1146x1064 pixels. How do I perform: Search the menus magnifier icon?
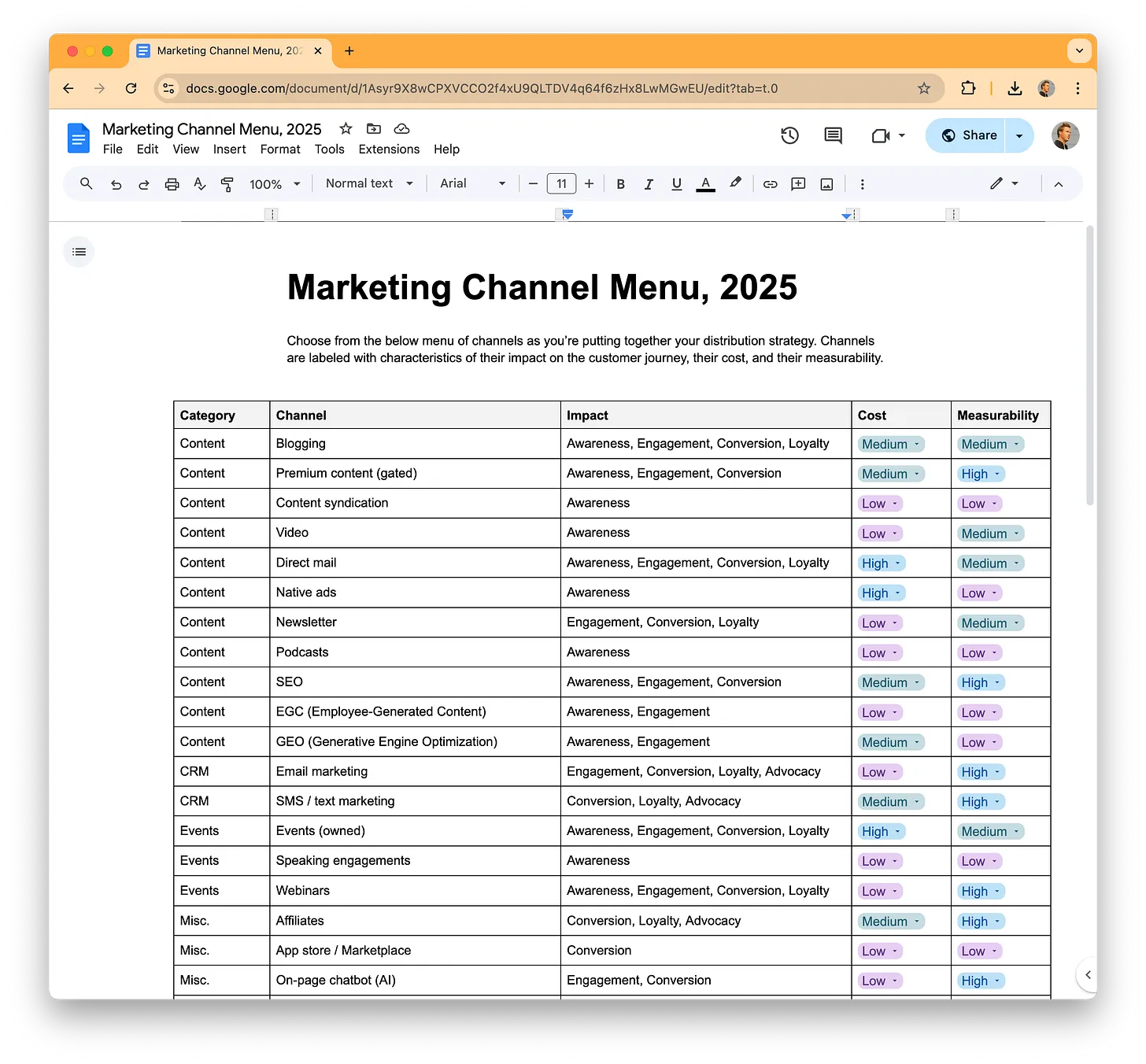87,183
